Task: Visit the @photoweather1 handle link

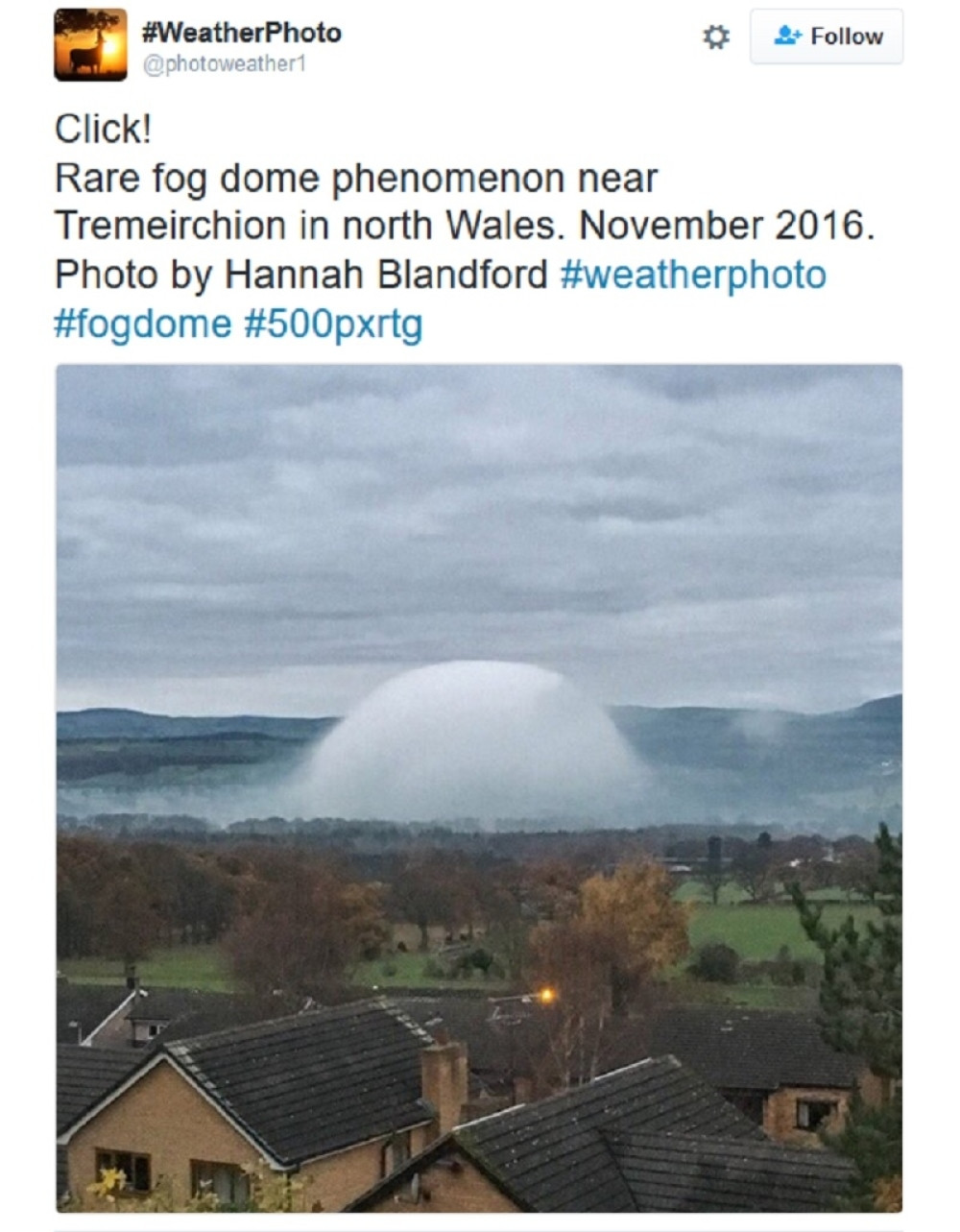Action: (223, 65)
